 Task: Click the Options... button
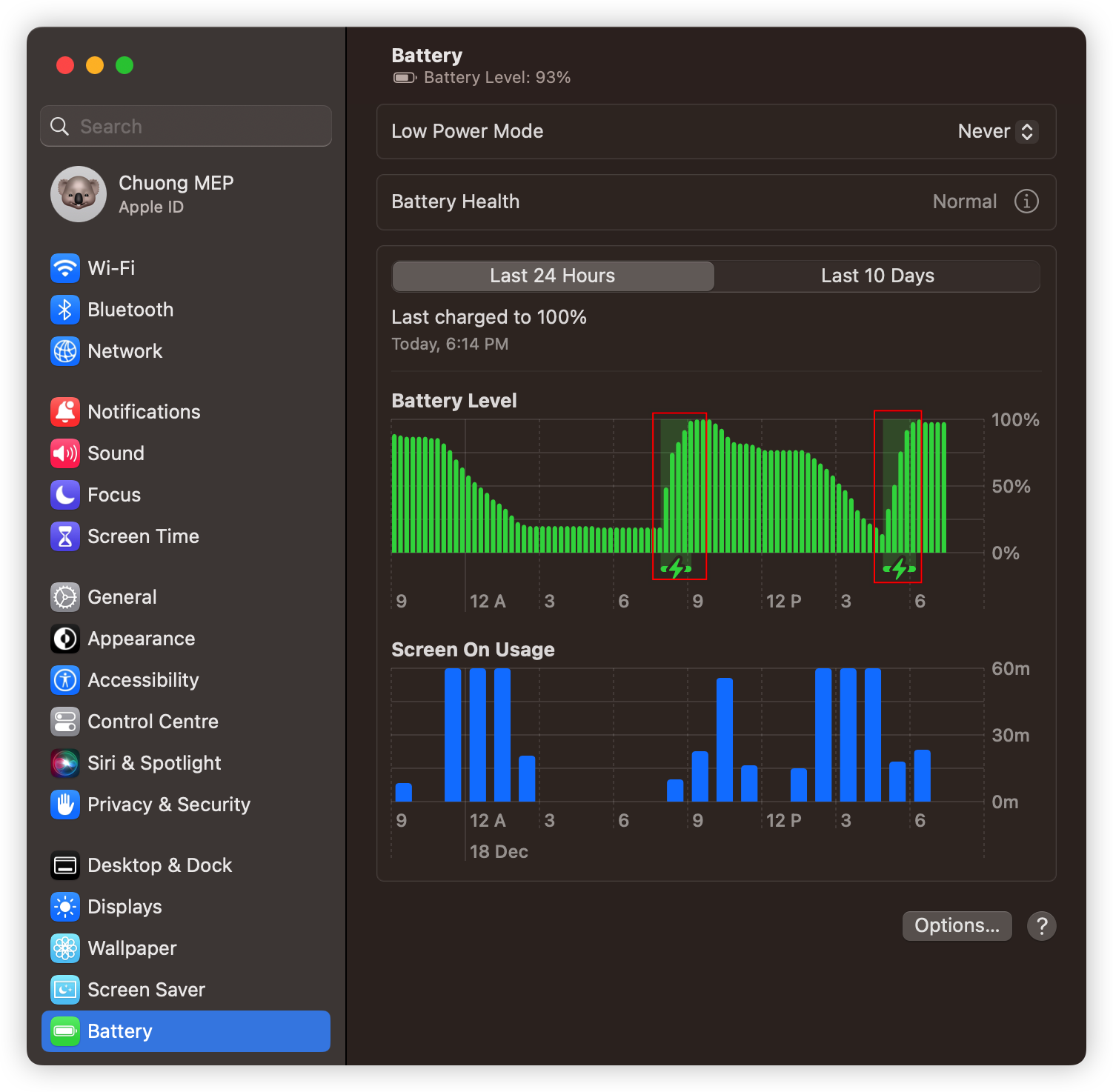click(957, 926)
